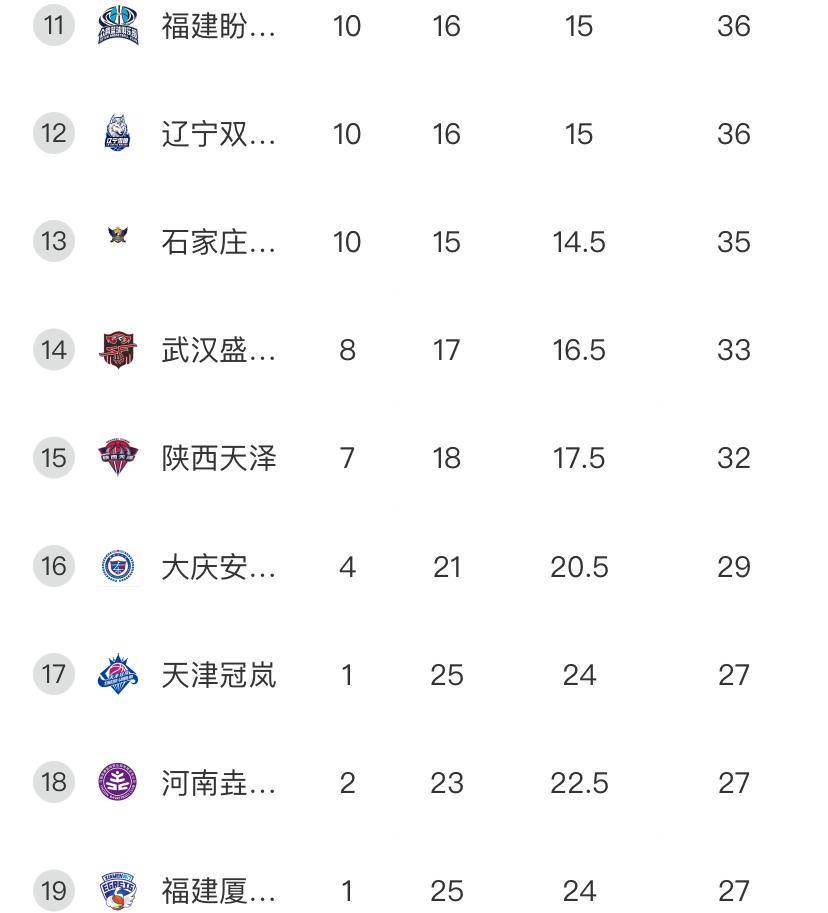Click the 35 points value for row 13
Viewport: 828px width, 913px height.
point(733,242)
